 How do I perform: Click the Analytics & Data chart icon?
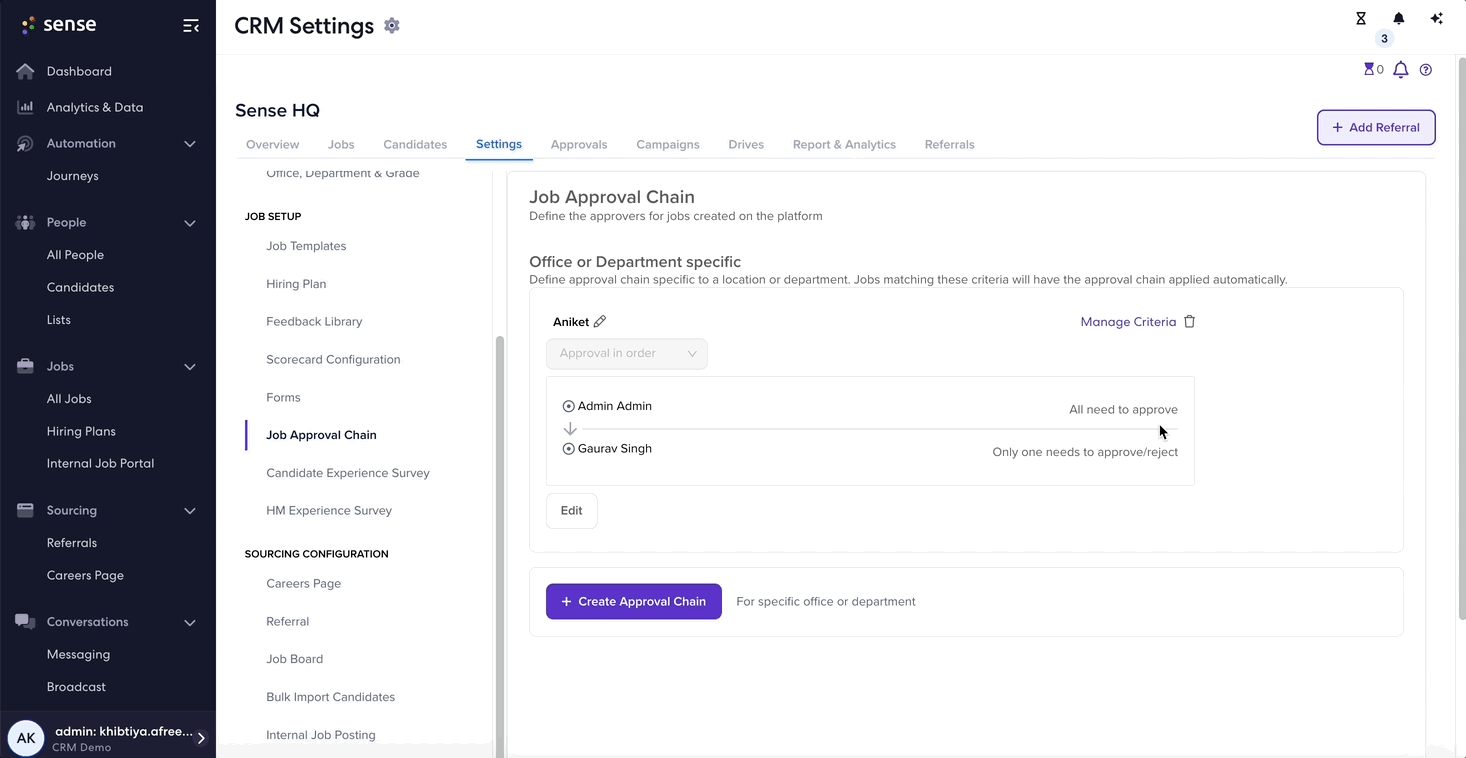[25, 107]
